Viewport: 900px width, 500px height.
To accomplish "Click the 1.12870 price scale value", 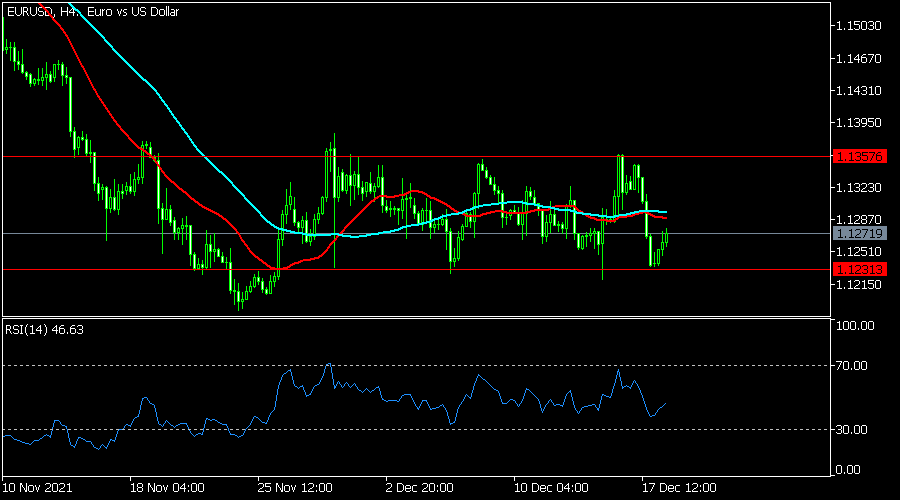I will [859, 219].
